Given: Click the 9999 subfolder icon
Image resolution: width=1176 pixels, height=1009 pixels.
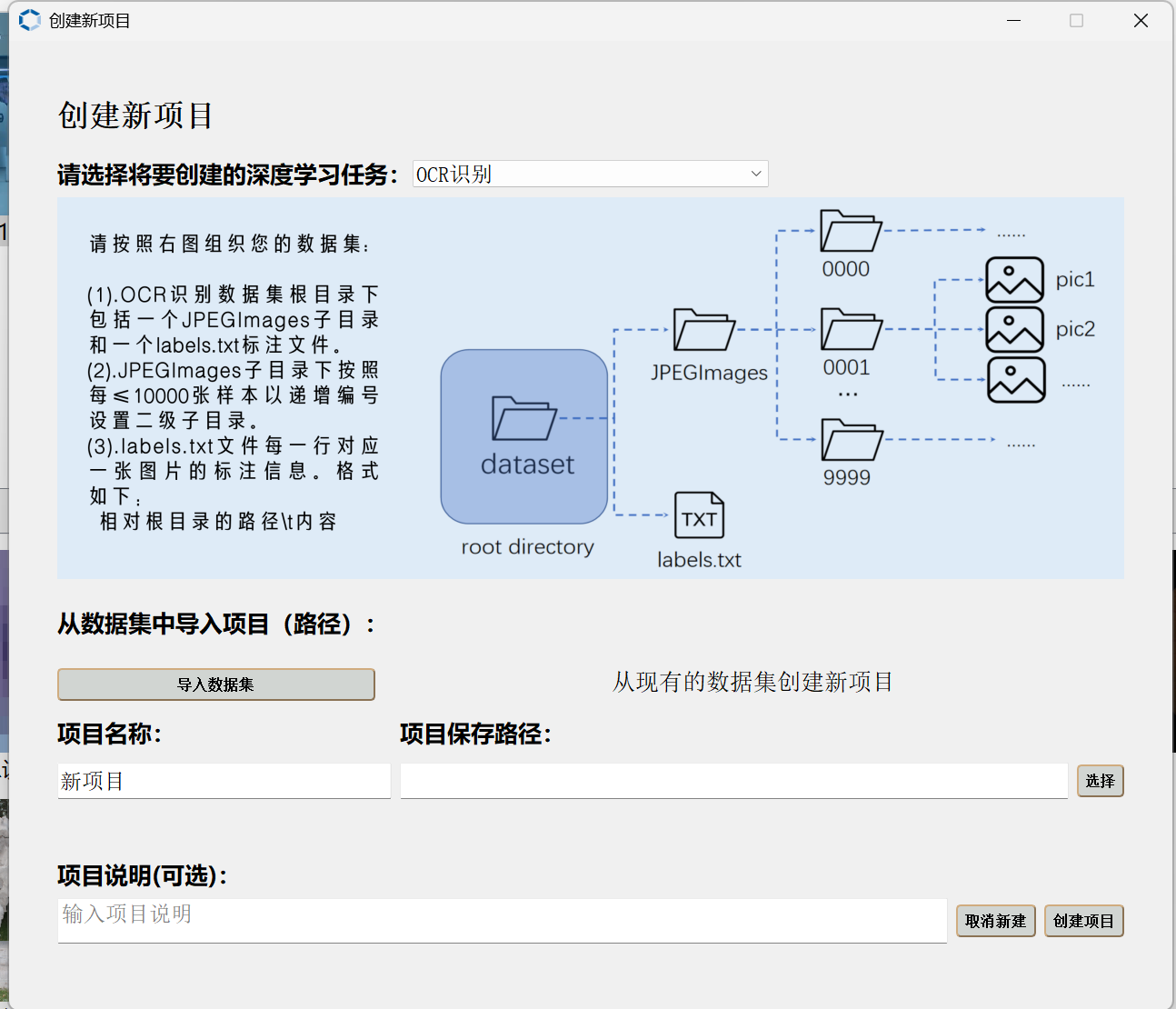Looking at the screenshot, I should (851, 440).
